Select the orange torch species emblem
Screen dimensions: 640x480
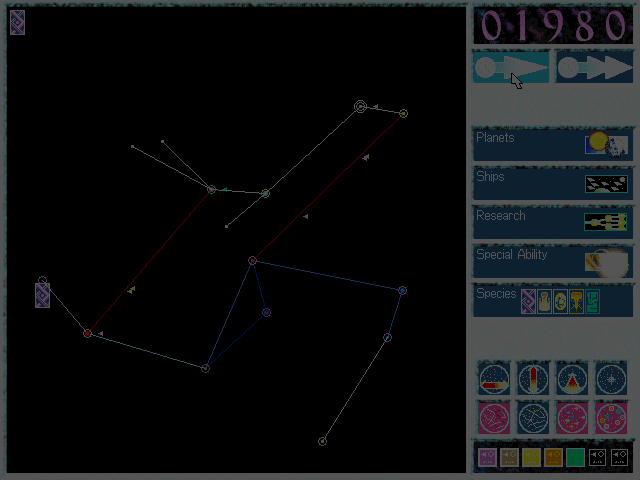point(576,302)
